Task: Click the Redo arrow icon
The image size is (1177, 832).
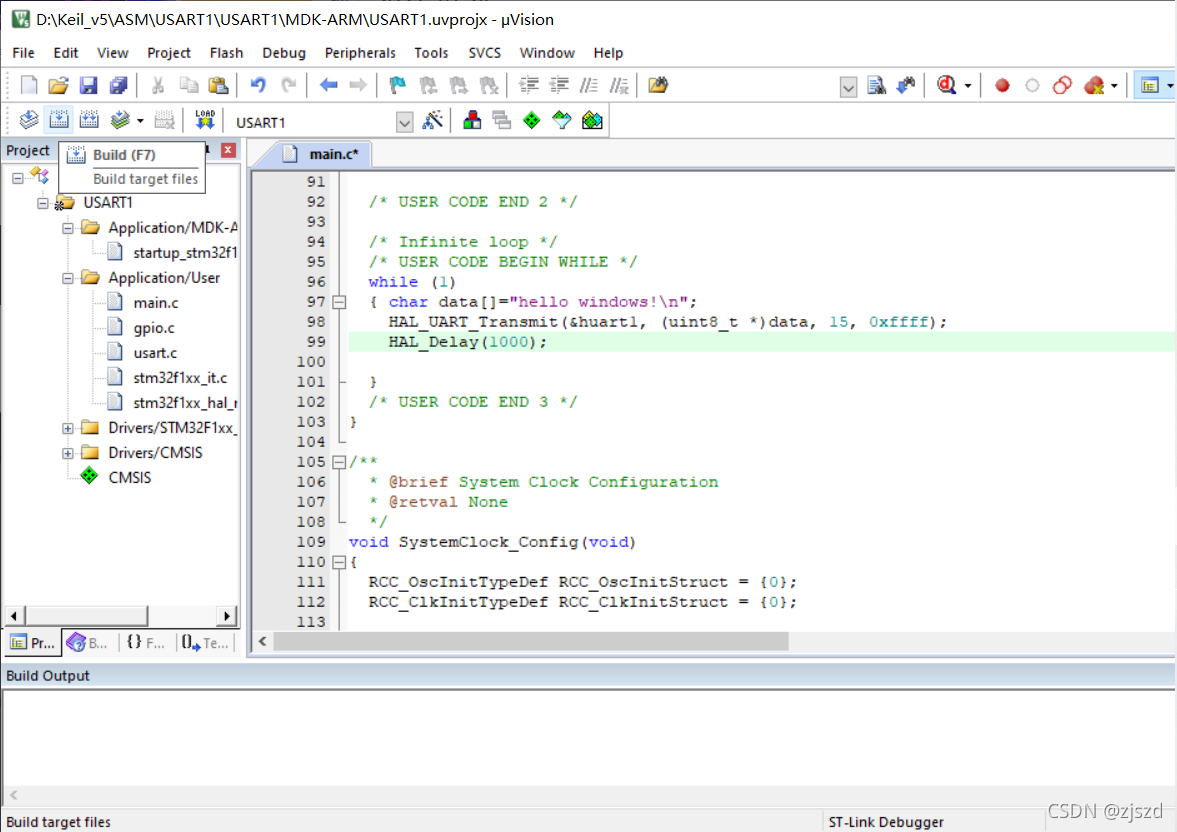Action: point(288,85)
